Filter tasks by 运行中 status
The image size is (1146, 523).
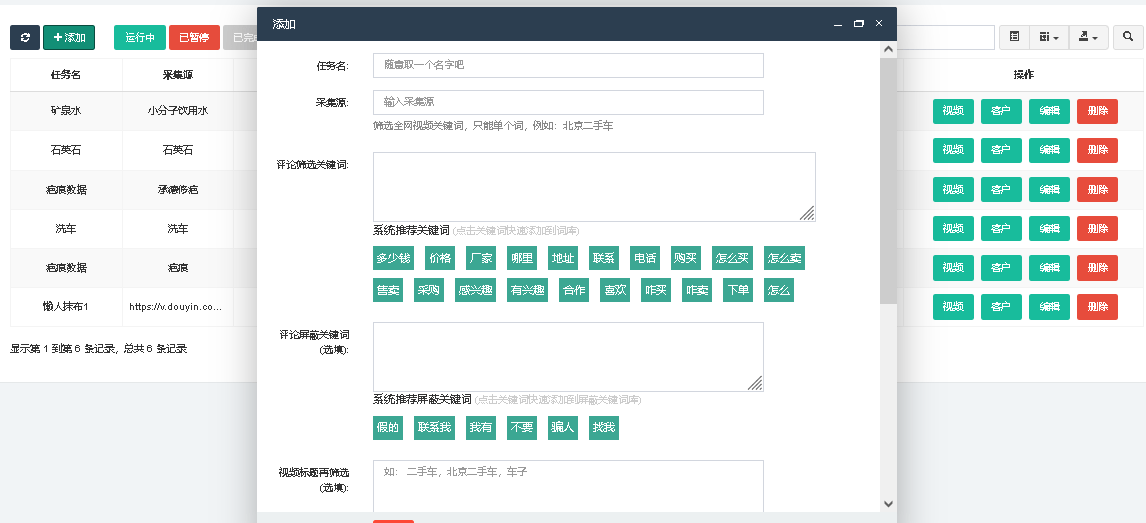tap(140, 37)
